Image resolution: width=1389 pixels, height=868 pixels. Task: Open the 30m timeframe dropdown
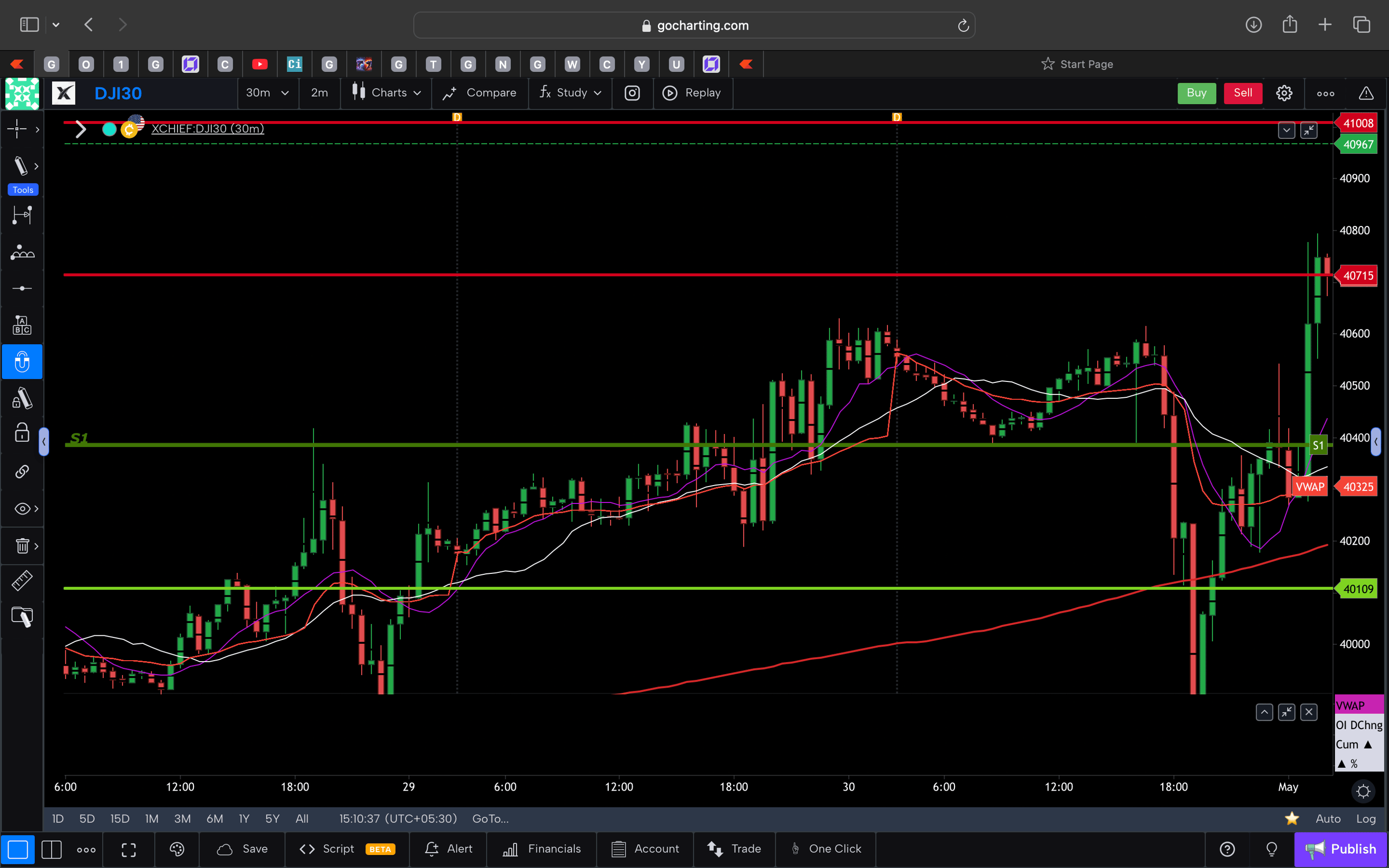267,93
